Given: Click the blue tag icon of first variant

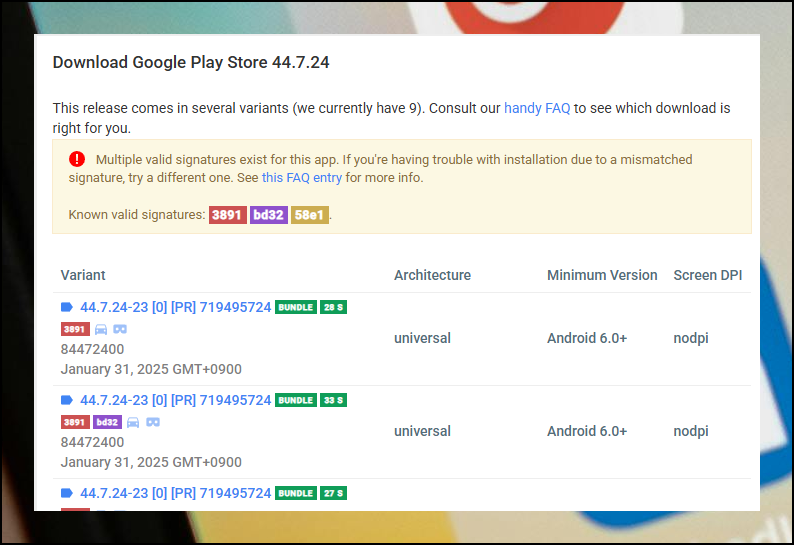Looking at the screenshot, I should (67, 307).
